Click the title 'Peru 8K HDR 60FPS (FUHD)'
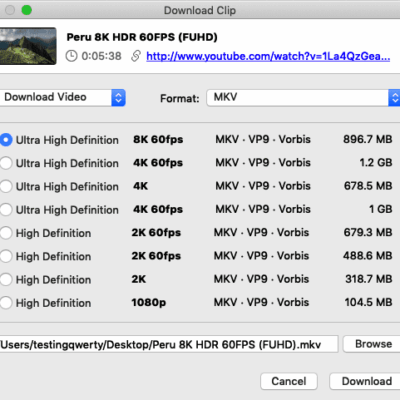Screen dimensions: 400x400 [142, 37]
